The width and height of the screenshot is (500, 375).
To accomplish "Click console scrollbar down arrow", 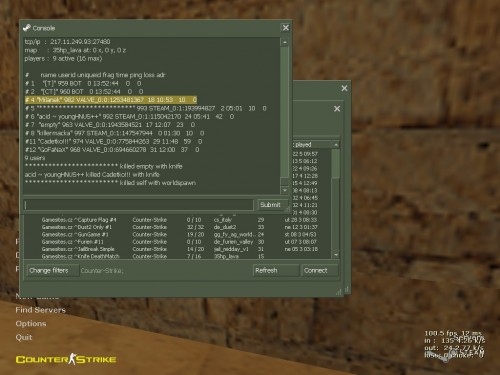I will coord(285,190).
